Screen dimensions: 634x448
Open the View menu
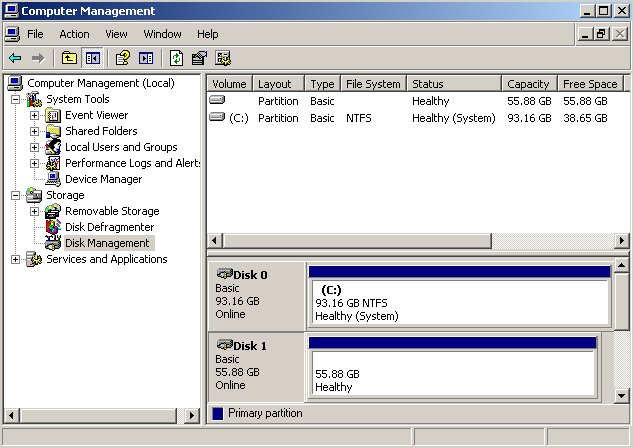click(x=116, y=34)
